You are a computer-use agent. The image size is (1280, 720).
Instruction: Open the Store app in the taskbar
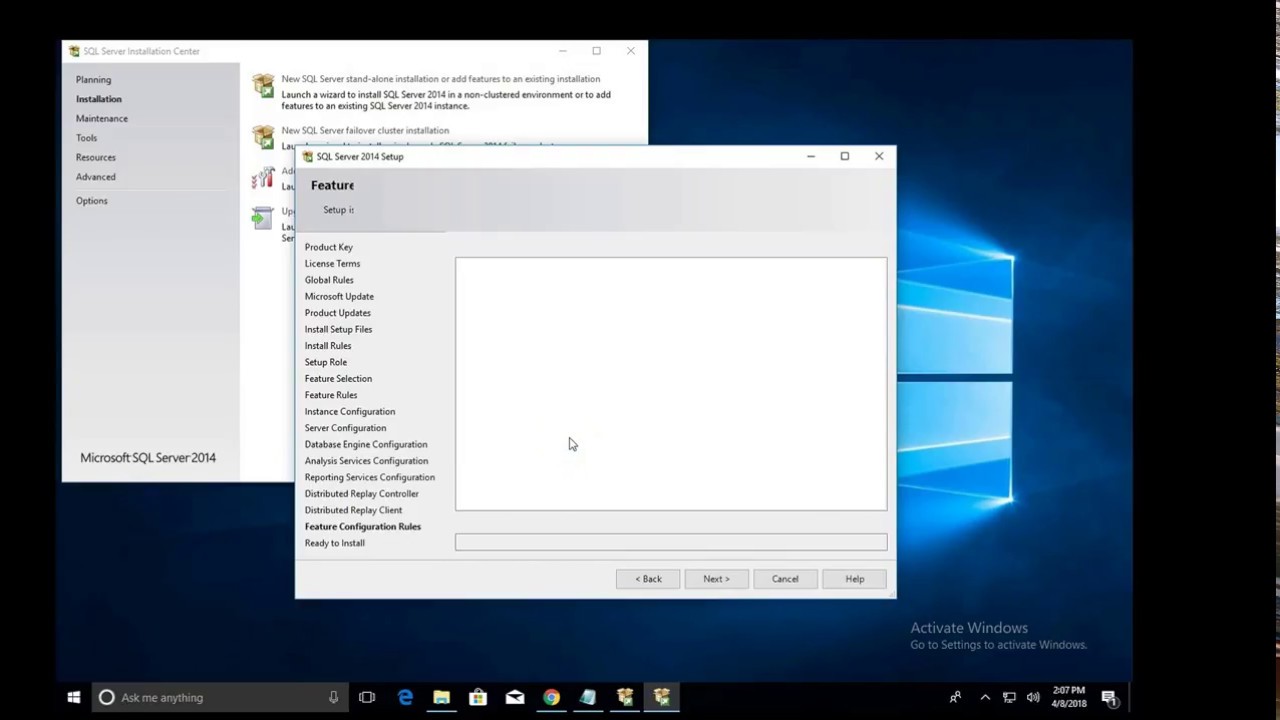(478, 697)
